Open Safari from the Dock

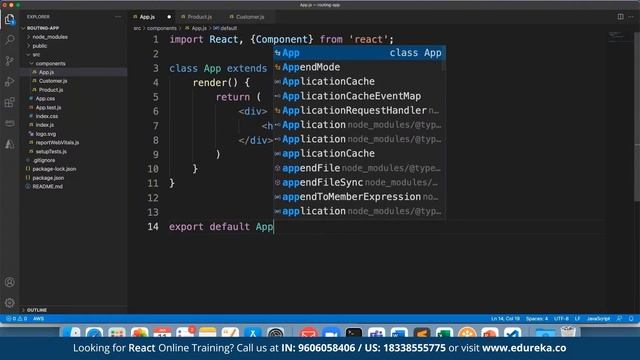coord(94,333)
